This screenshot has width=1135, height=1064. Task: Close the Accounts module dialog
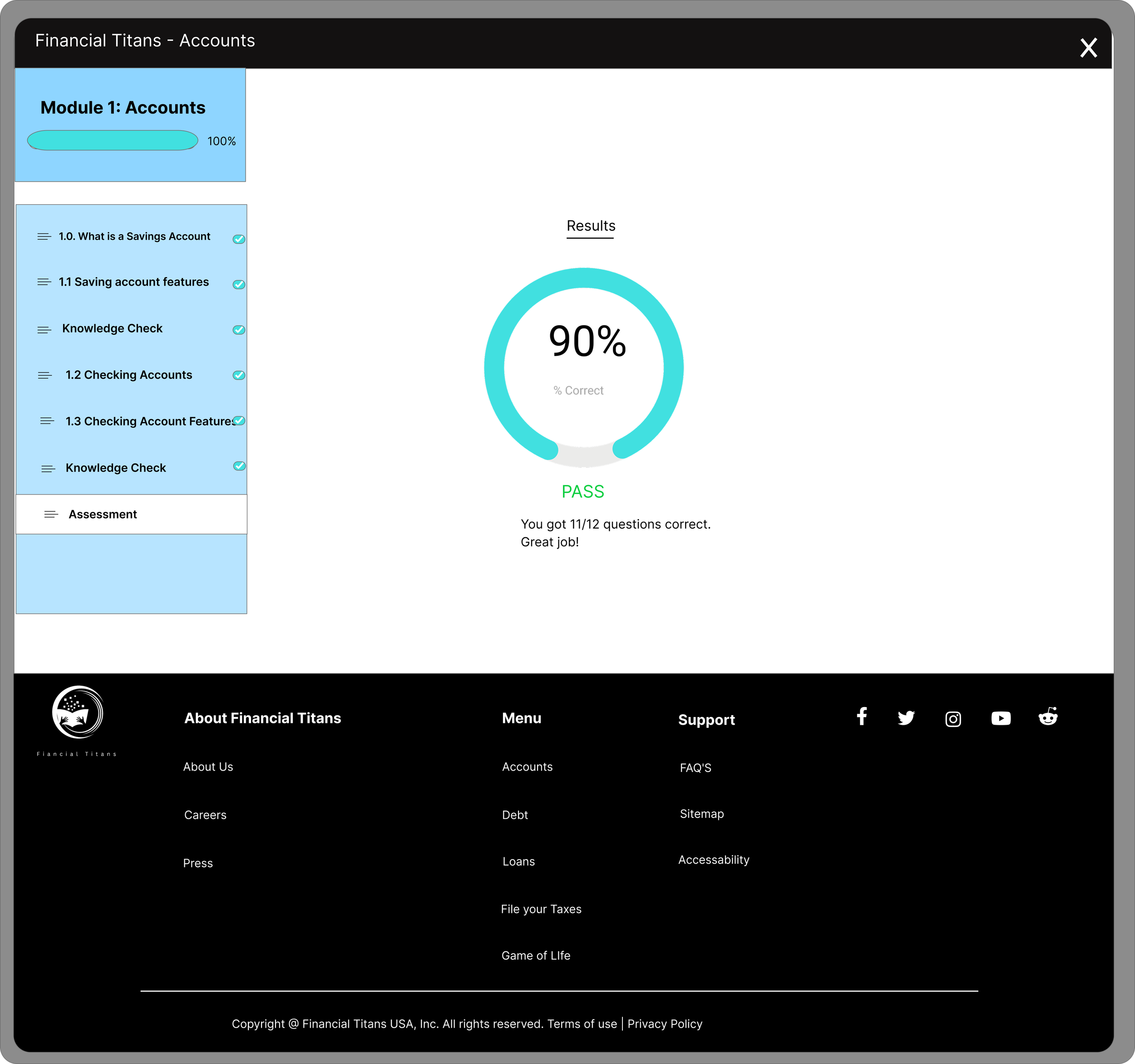tap(1088, 48)
